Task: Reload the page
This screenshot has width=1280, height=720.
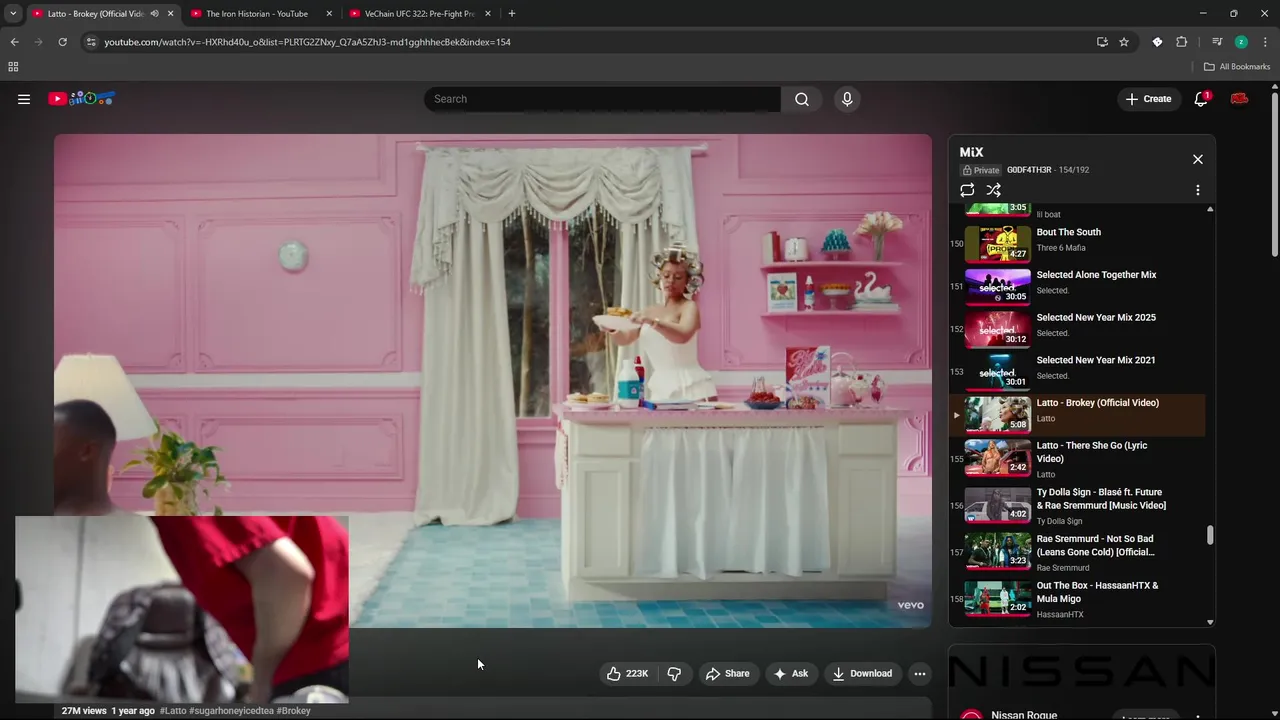Action: pos(62,42)
